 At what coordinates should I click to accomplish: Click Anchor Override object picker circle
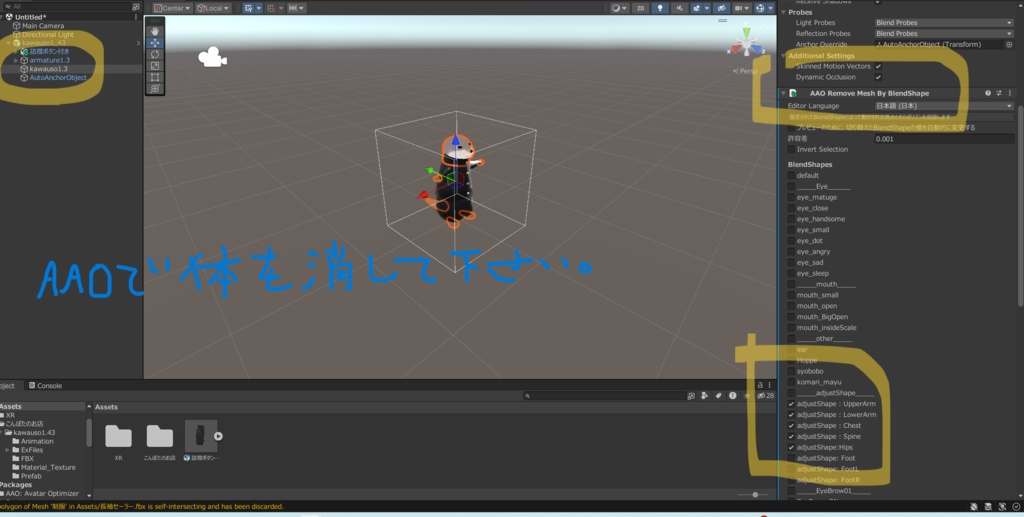[x=1009, y=44]
